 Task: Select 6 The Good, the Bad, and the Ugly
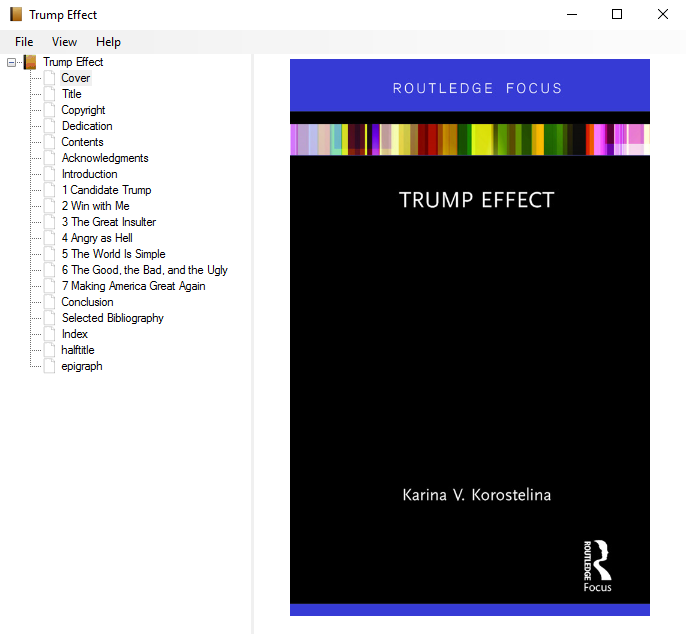coord(144,270)
